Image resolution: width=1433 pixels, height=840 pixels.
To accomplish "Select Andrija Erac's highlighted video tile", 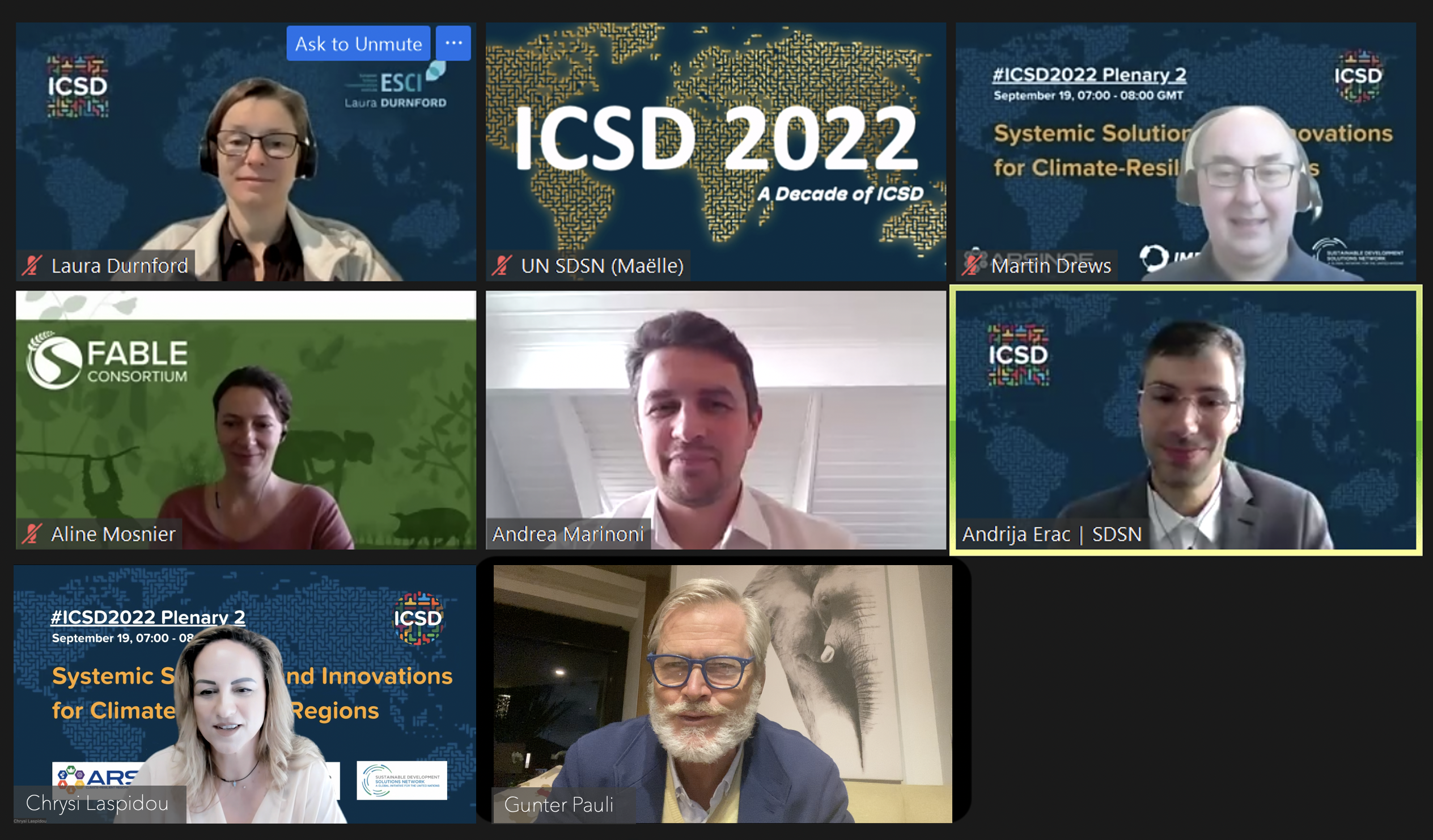I will (1186, 421).
